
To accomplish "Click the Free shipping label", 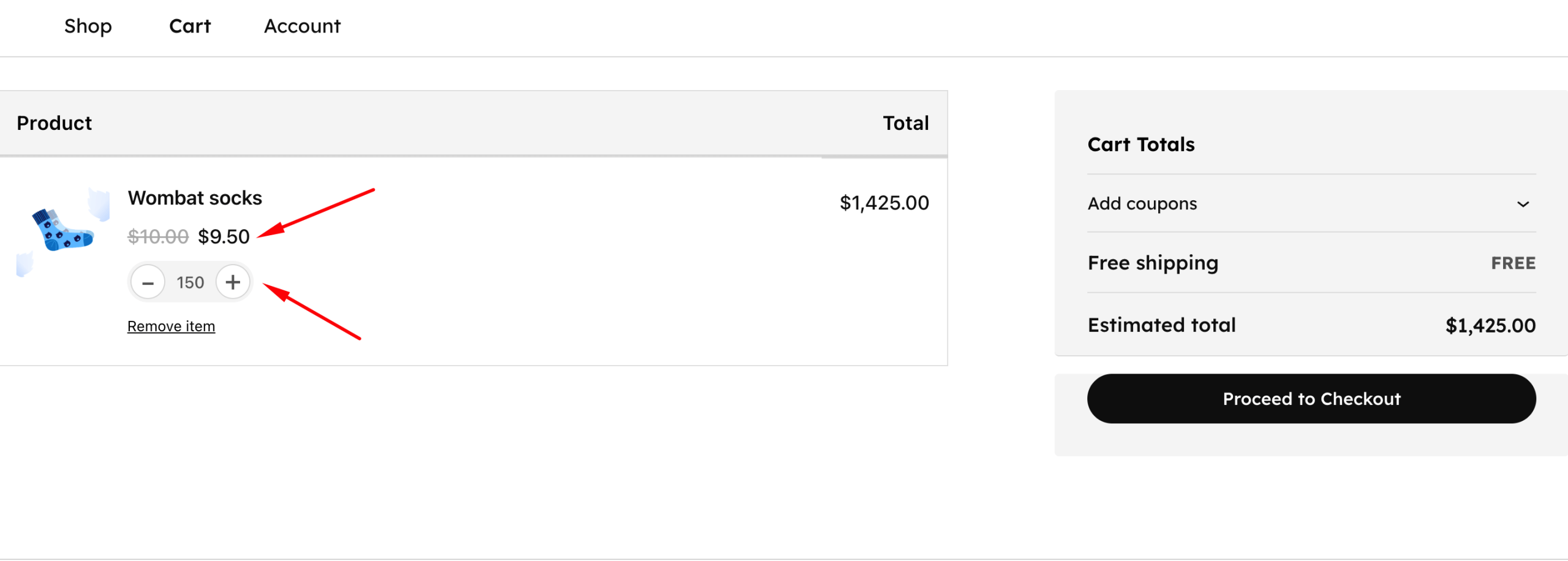I will (x=1153, y=263).
